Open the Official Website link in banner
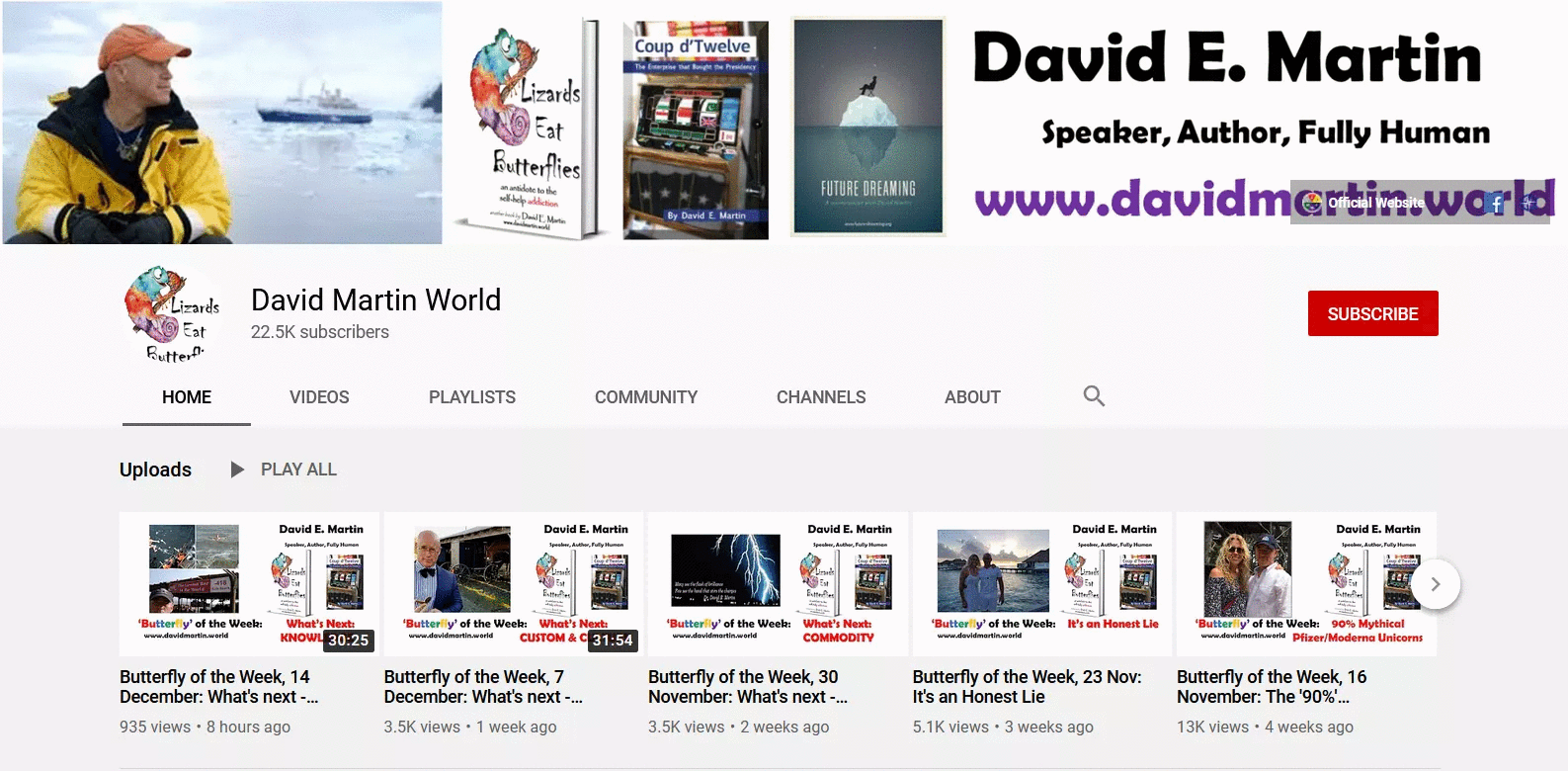This screenshot has width=1568, height=771. 1365,203
